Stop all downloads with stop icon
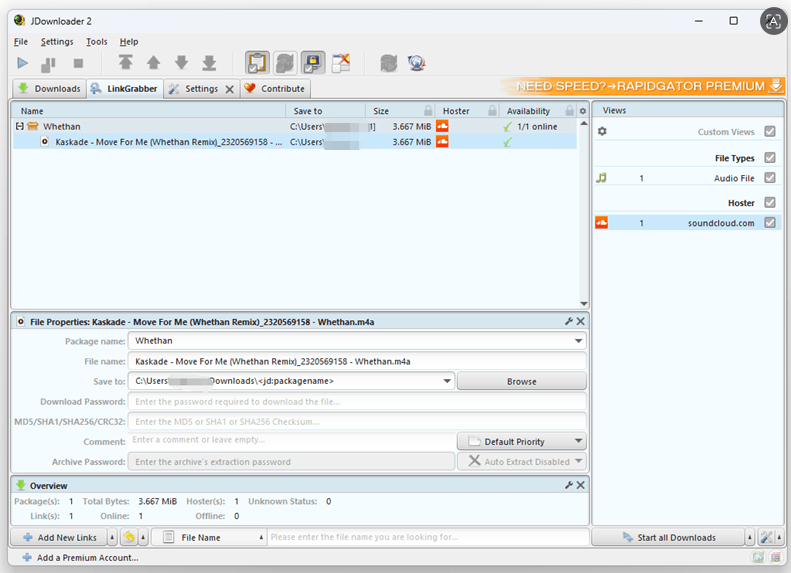Viewport: 791px width, 573px height. coord(78,63)
